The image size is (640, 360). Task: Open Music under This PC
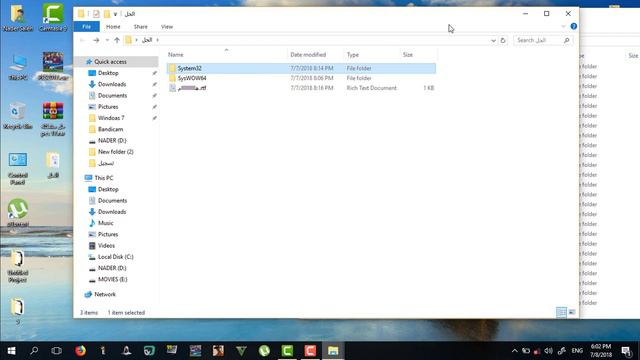point(105,223)
